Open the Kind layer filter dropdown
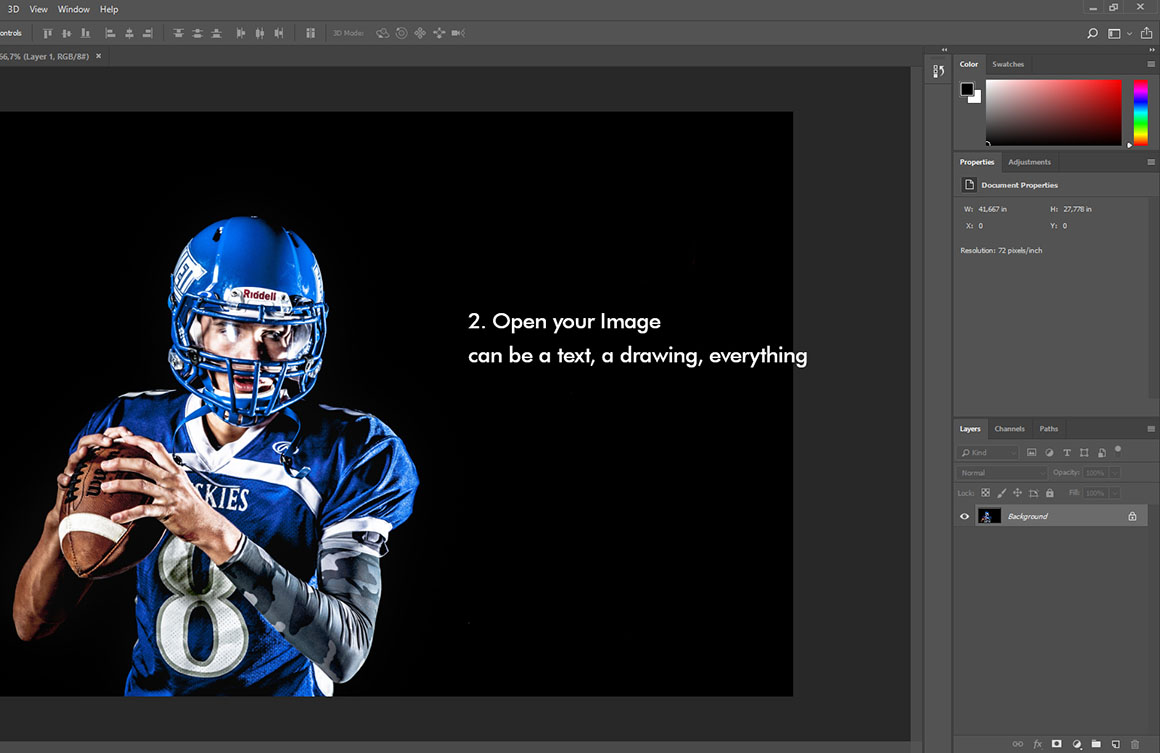The width and height of the screenshot is (1160, 753). tap(988, 453)
